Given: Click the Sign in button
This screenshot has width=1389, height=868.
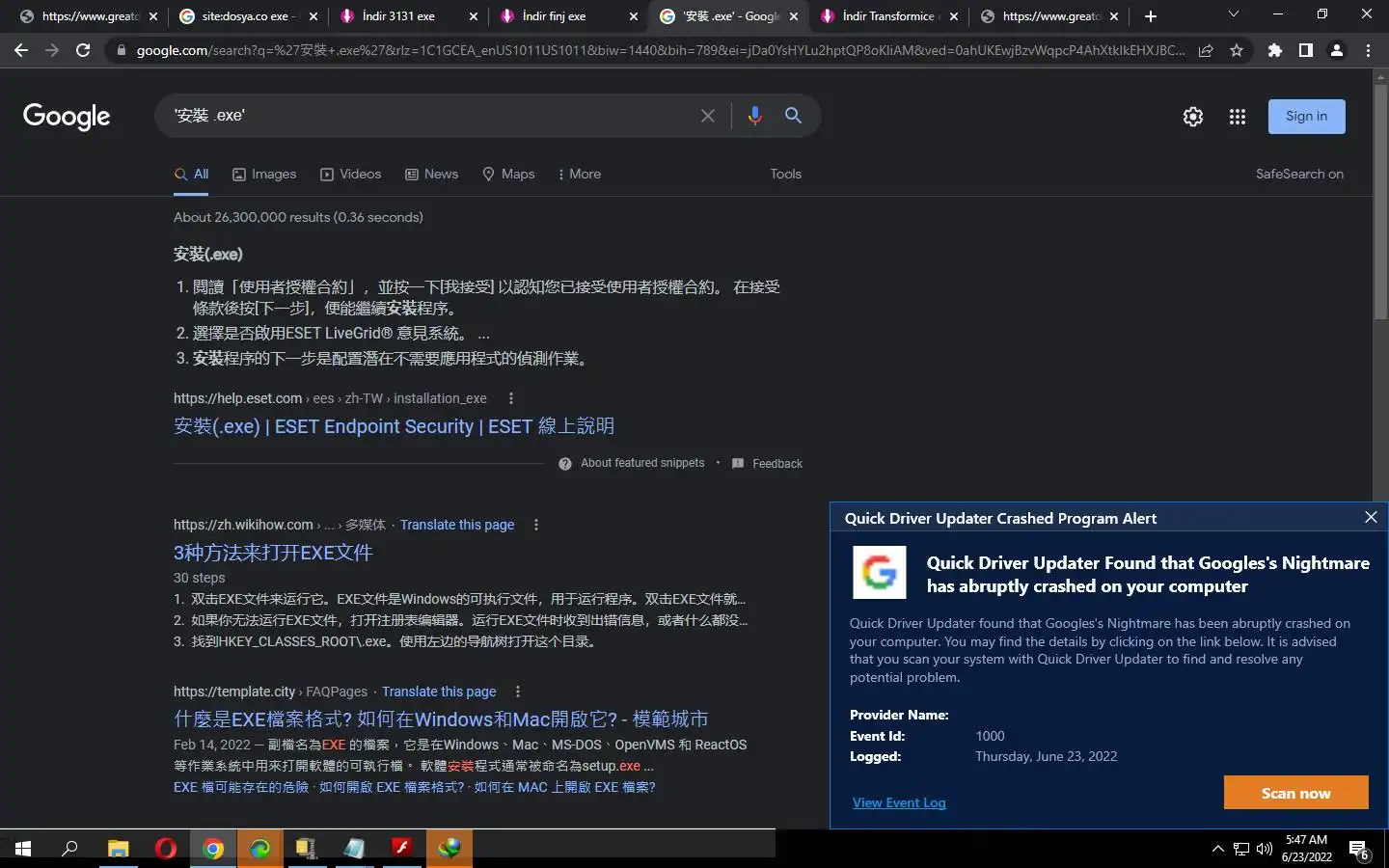Looking at the screenshot, I should [x=1306, y=117].
